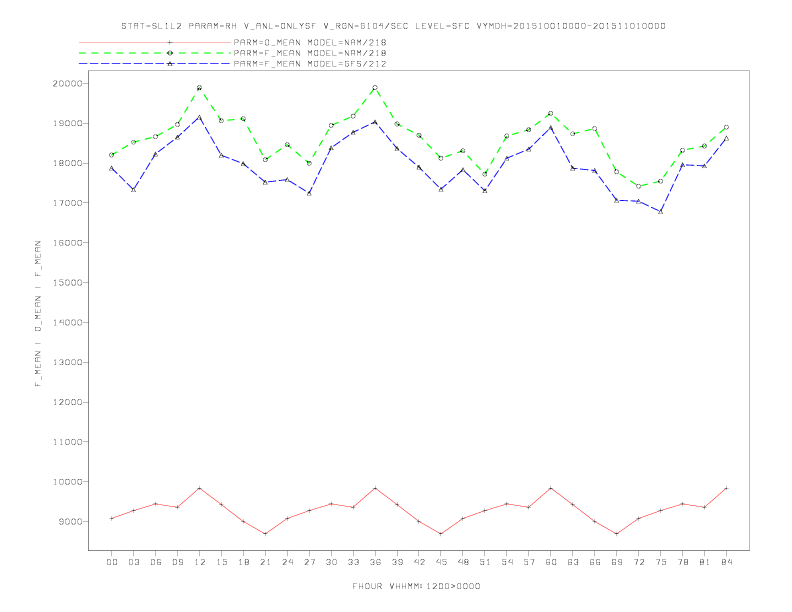Viewport: 792px width, 612px height.
Task: Select legend entry PARM=F_MEAN MODEL=NAM/218
Action: (x=310, y=53)
